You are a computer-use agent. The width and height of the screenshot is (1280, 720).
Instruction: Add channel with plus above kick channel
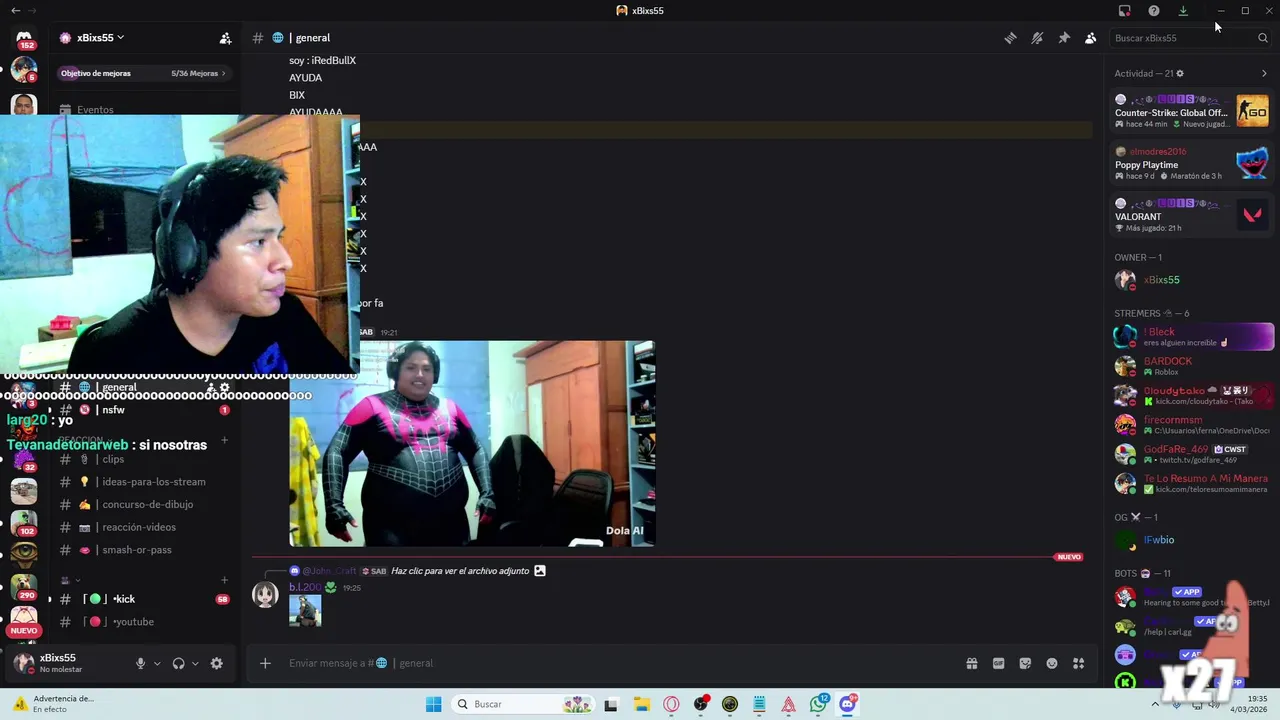(224, 580)
